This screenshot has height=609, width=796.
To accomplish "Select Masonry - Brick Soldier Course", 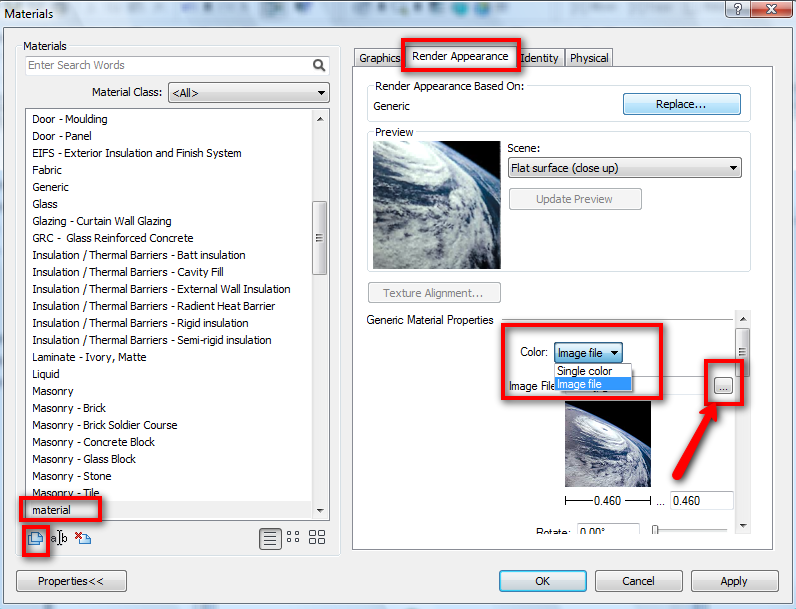I will coord(105,425).
